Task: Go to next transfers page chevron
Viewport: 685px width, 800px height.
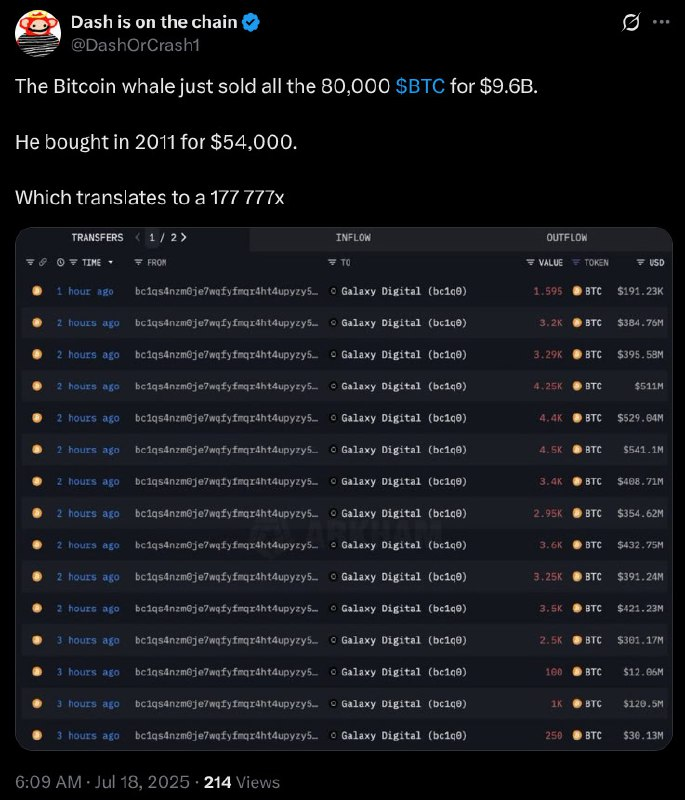Action: [184, 237]
